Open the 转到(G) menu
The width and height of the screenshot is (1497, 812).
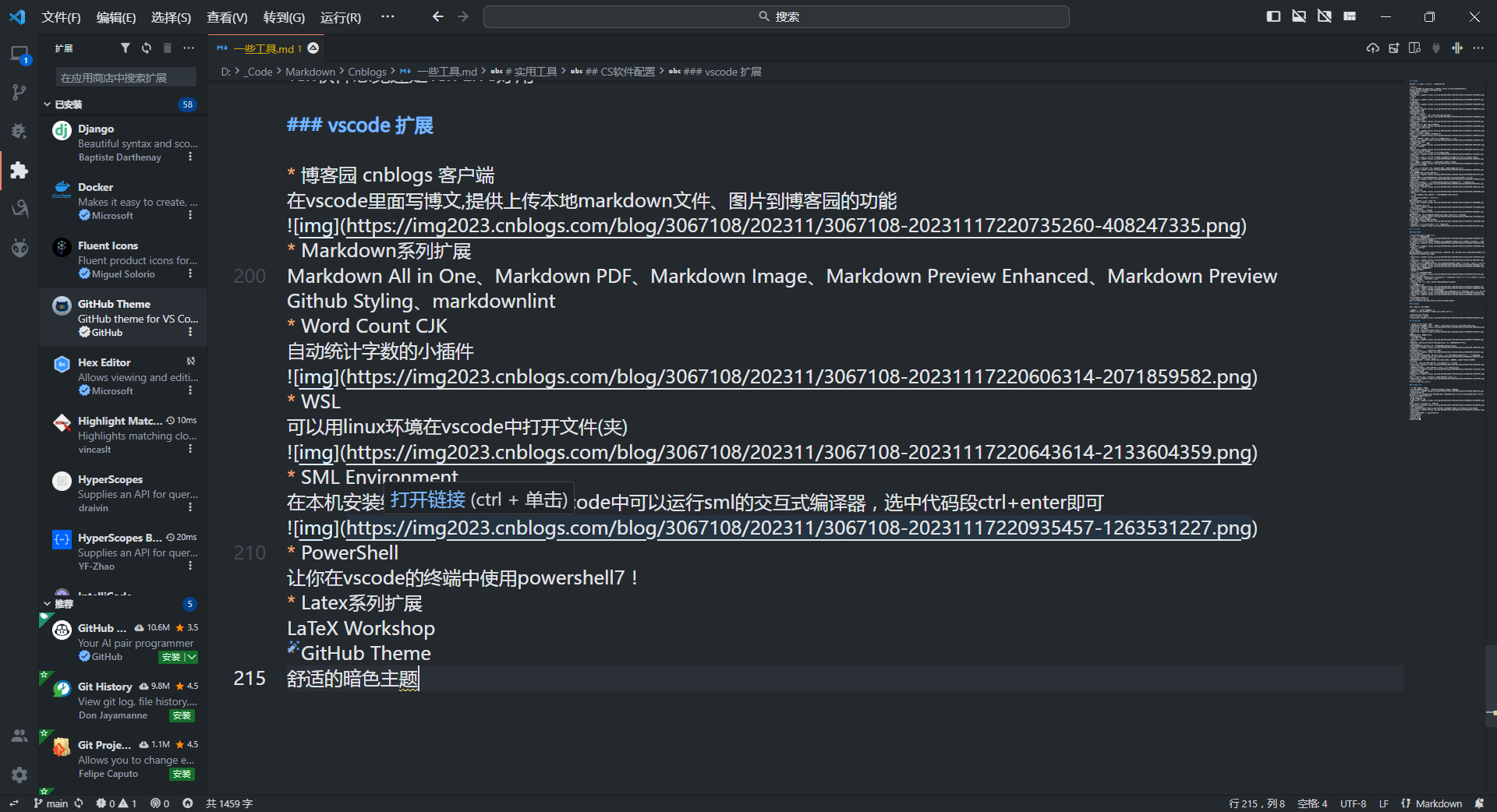(x=284, y=17)
